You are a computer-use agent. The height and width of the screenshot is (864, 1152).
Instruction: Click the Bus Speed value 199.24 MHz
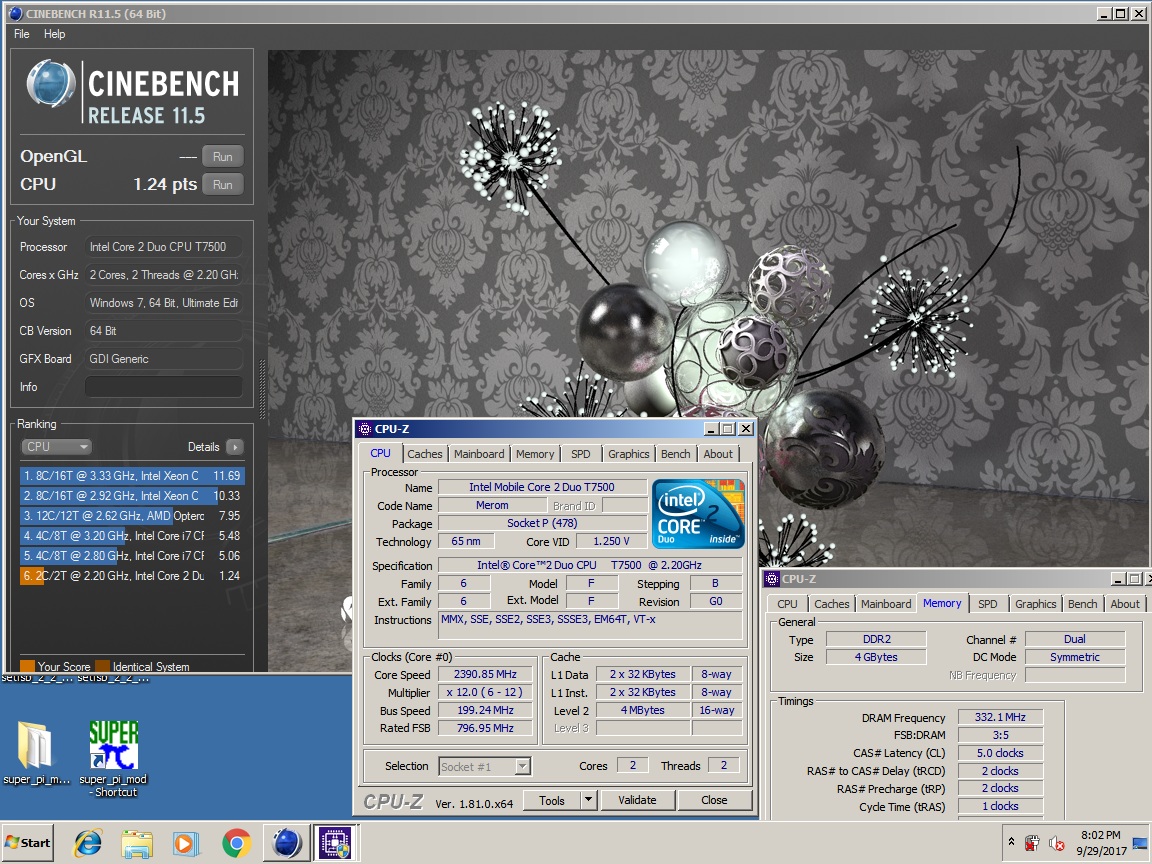(486, 710)
